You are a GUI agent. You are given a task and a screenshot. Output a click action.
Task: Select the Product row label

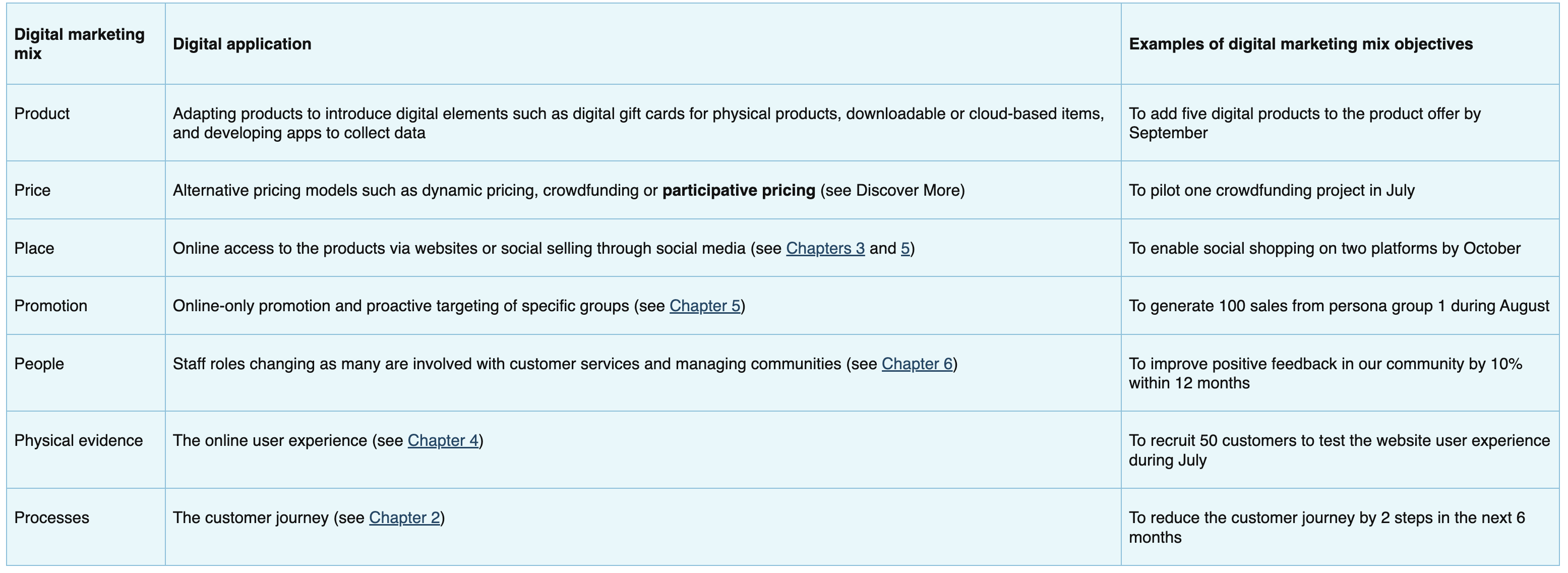coord(42,114)
